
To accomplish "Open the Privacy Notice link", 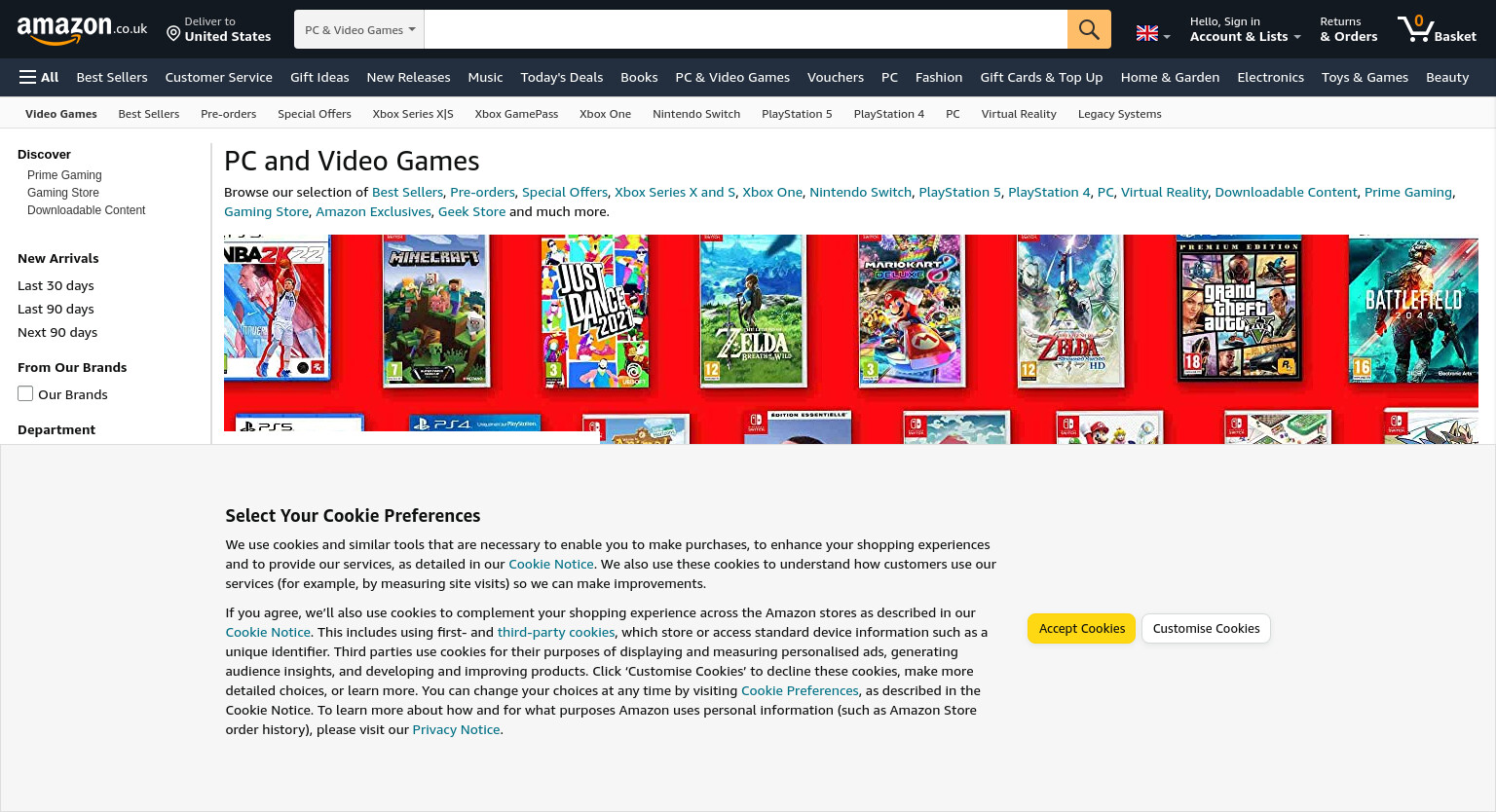I will (456, 729).
